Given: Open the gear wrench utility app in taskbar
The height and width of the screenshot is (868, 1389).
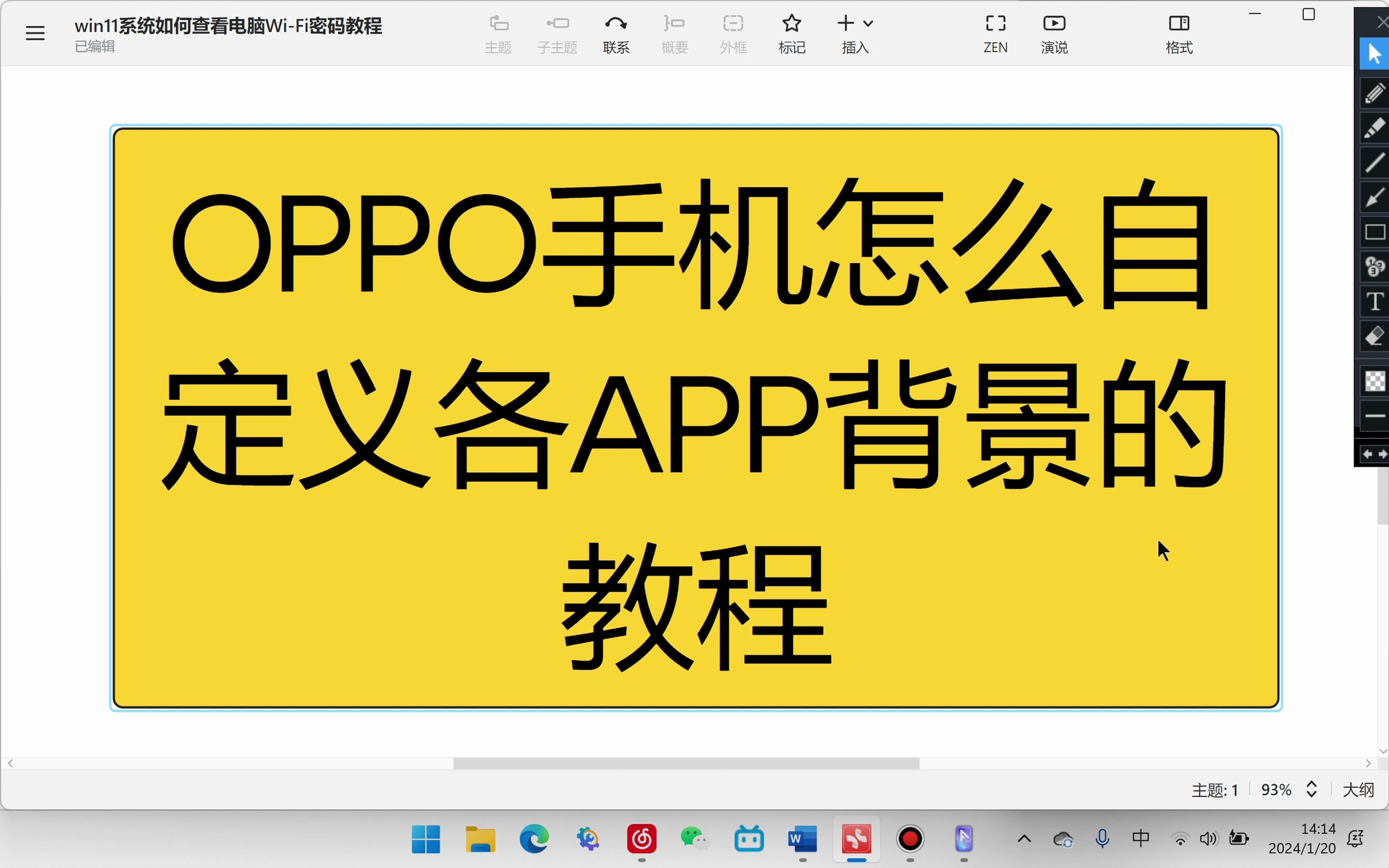Looking at the screenshot, I should 588,839.
